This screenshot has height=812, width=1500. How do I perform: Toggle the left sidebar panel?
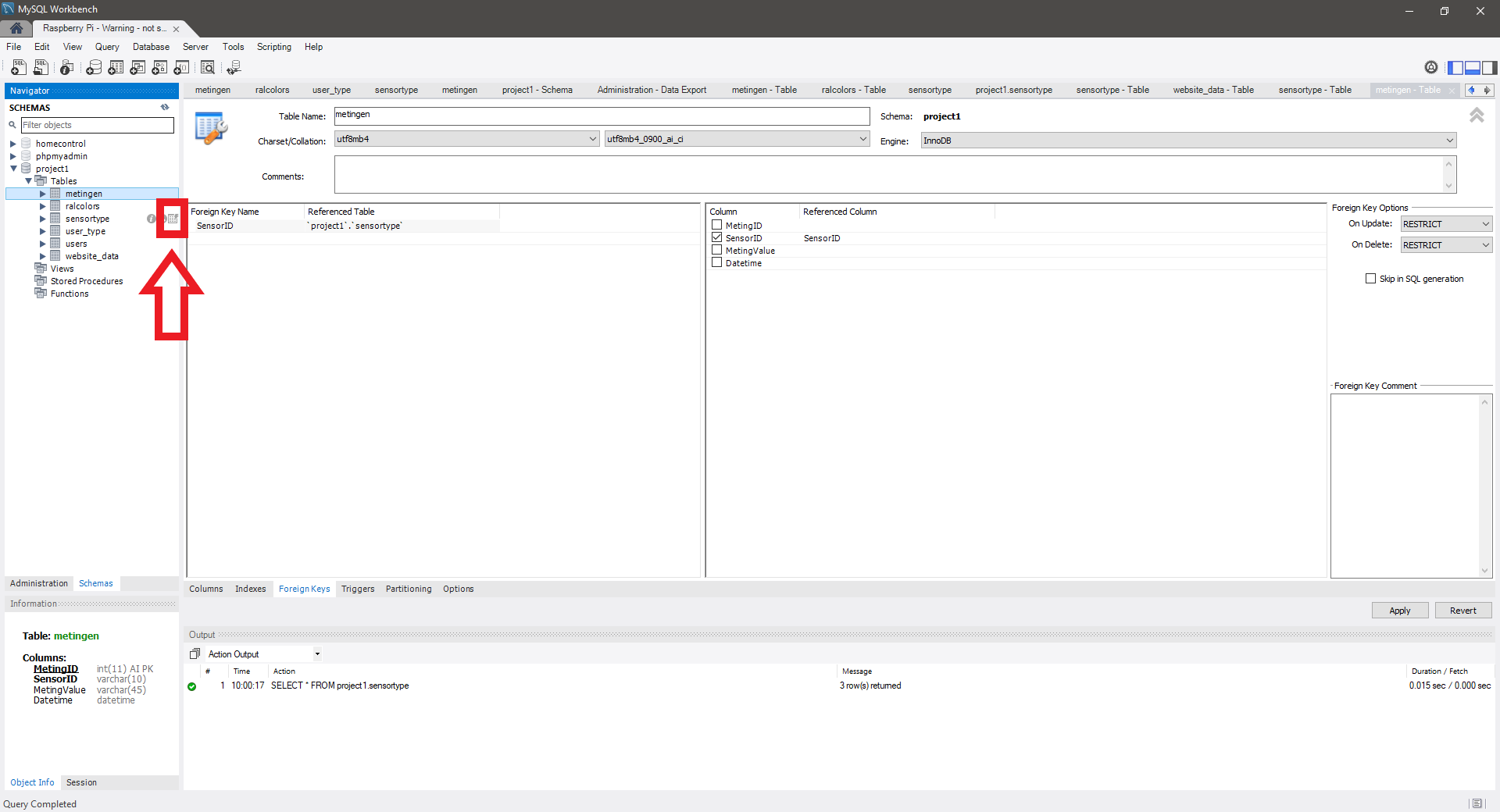pos(1455,68)
